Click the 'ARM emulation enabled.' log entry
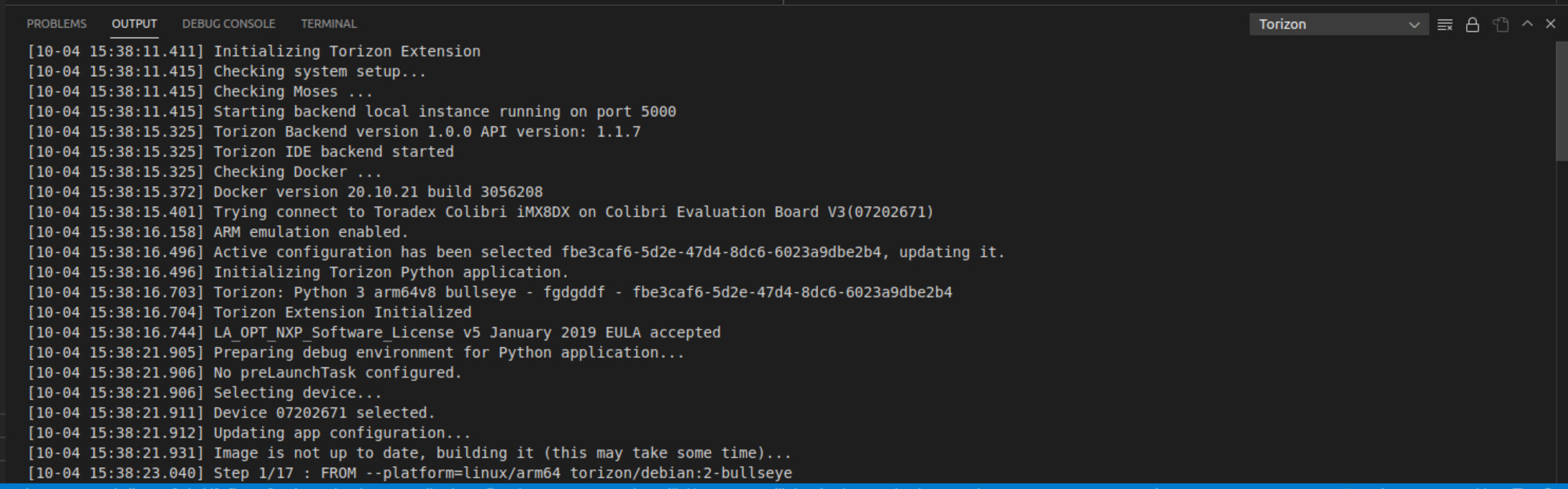Image resolution: width=1568 pixels, height=489 pixels. [x=218, y=232]
